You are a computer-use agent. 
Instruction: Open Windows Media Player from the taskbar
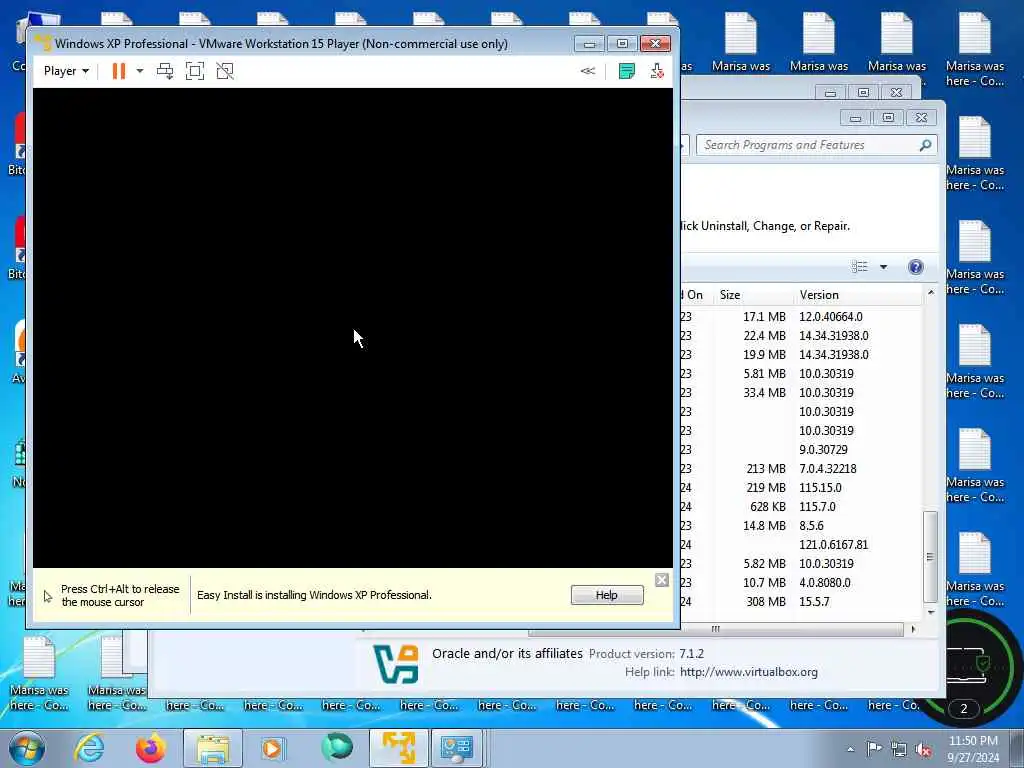tap(272, 748)
